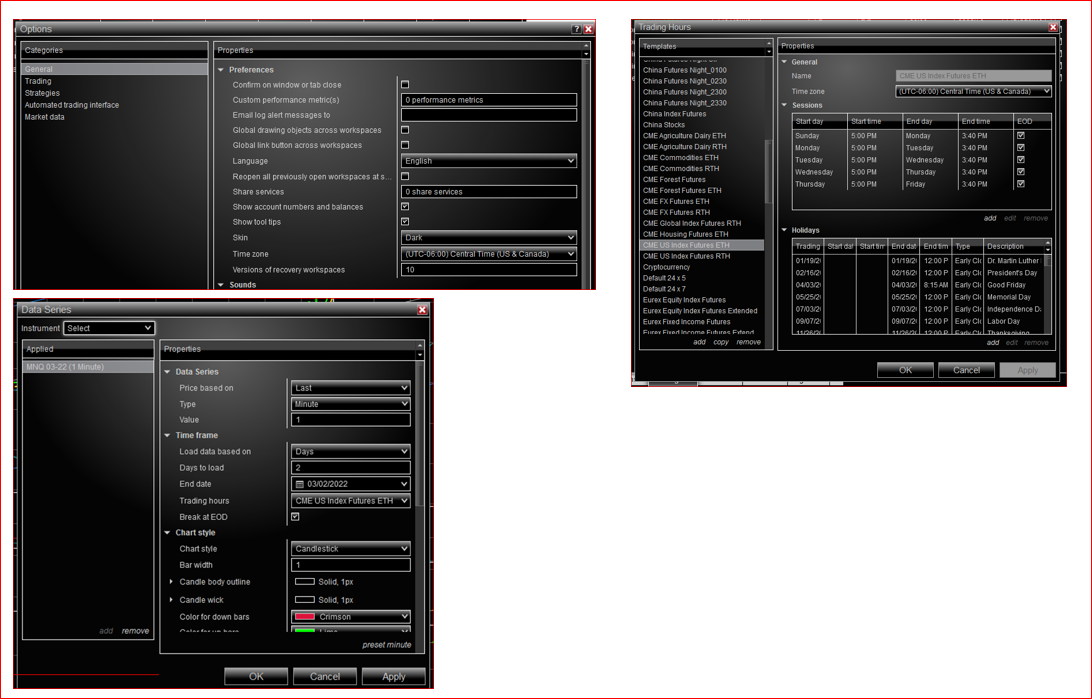Click the help question mark icon in Options window
Image resolution: width=1092 pixels, height=699 pixels.
[576, 29]
